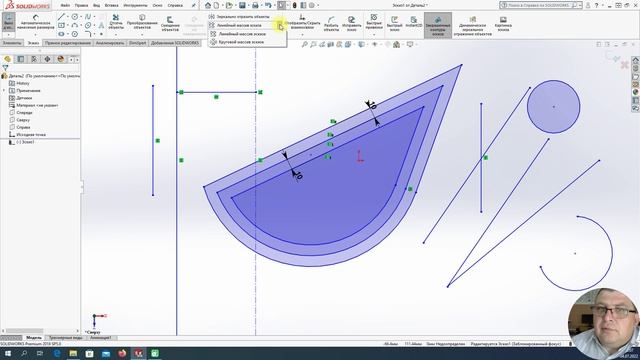
Task: Click the Rapid Sketch tool
Action: tap(395, 24)
